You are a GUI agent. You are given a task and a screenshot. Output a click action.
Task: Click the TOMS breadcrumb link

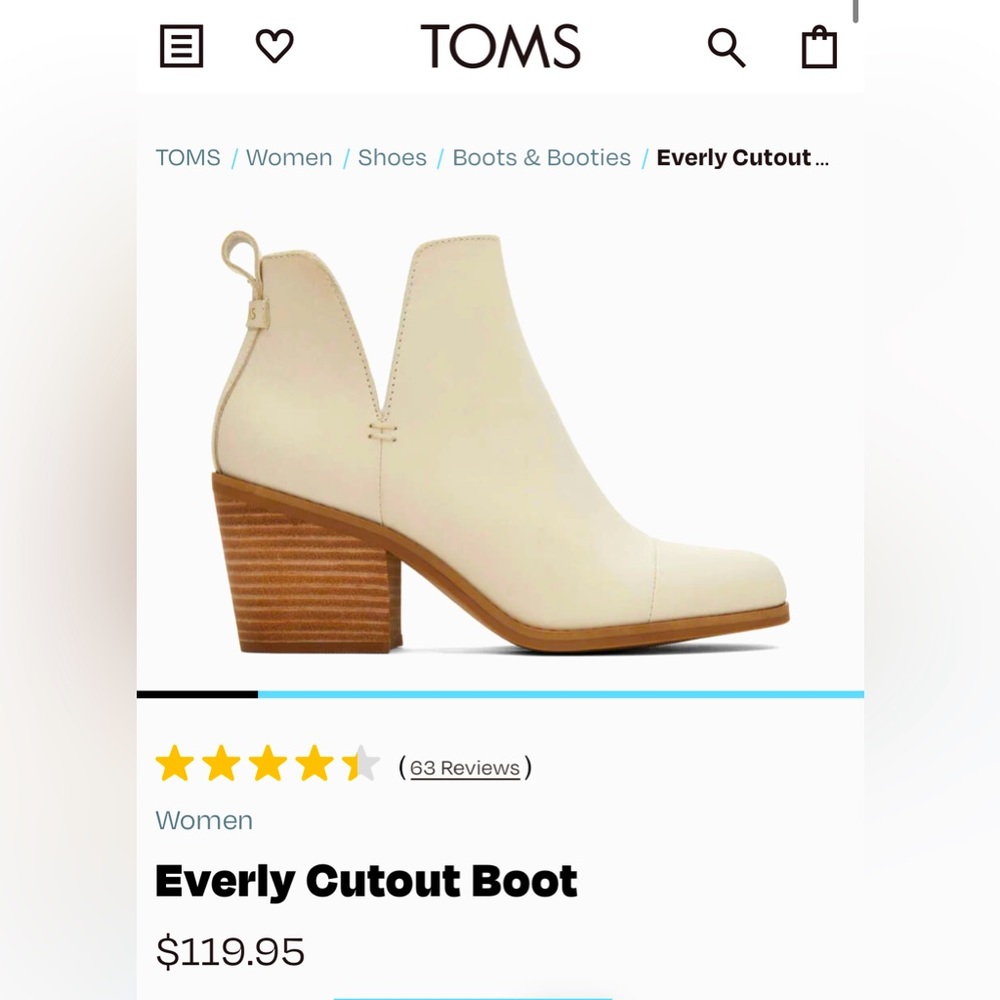pos(189,157)
